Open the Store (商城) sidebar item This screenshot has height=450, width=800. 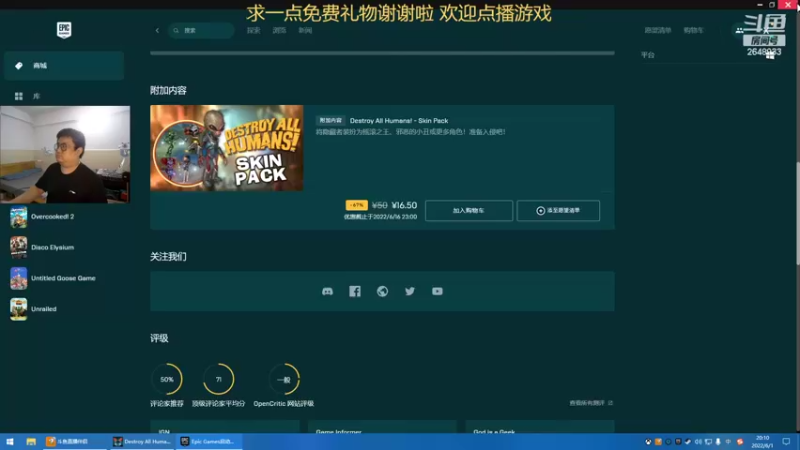(64, 65)
